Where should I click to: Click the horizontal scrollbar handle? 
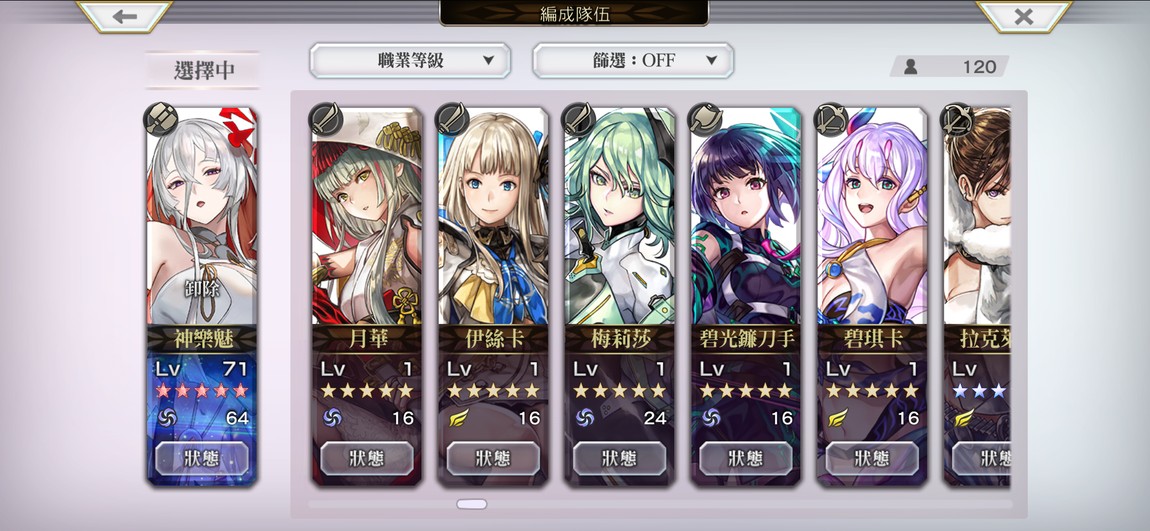click(x=472, y=504)
